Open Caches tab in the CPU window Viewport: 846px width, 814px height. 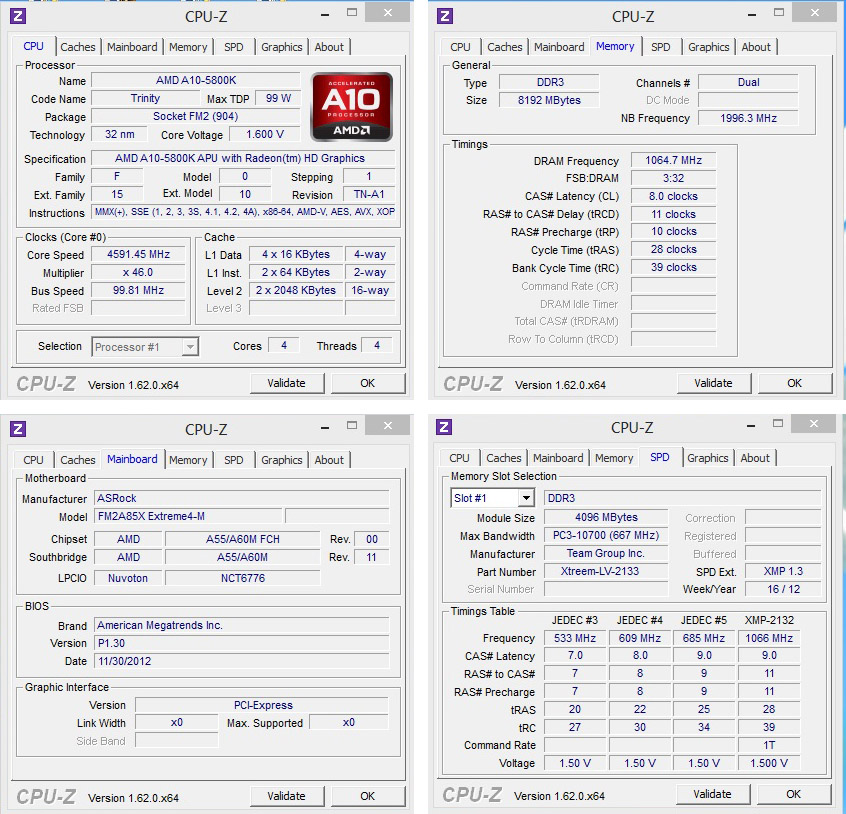coord(78,47)
